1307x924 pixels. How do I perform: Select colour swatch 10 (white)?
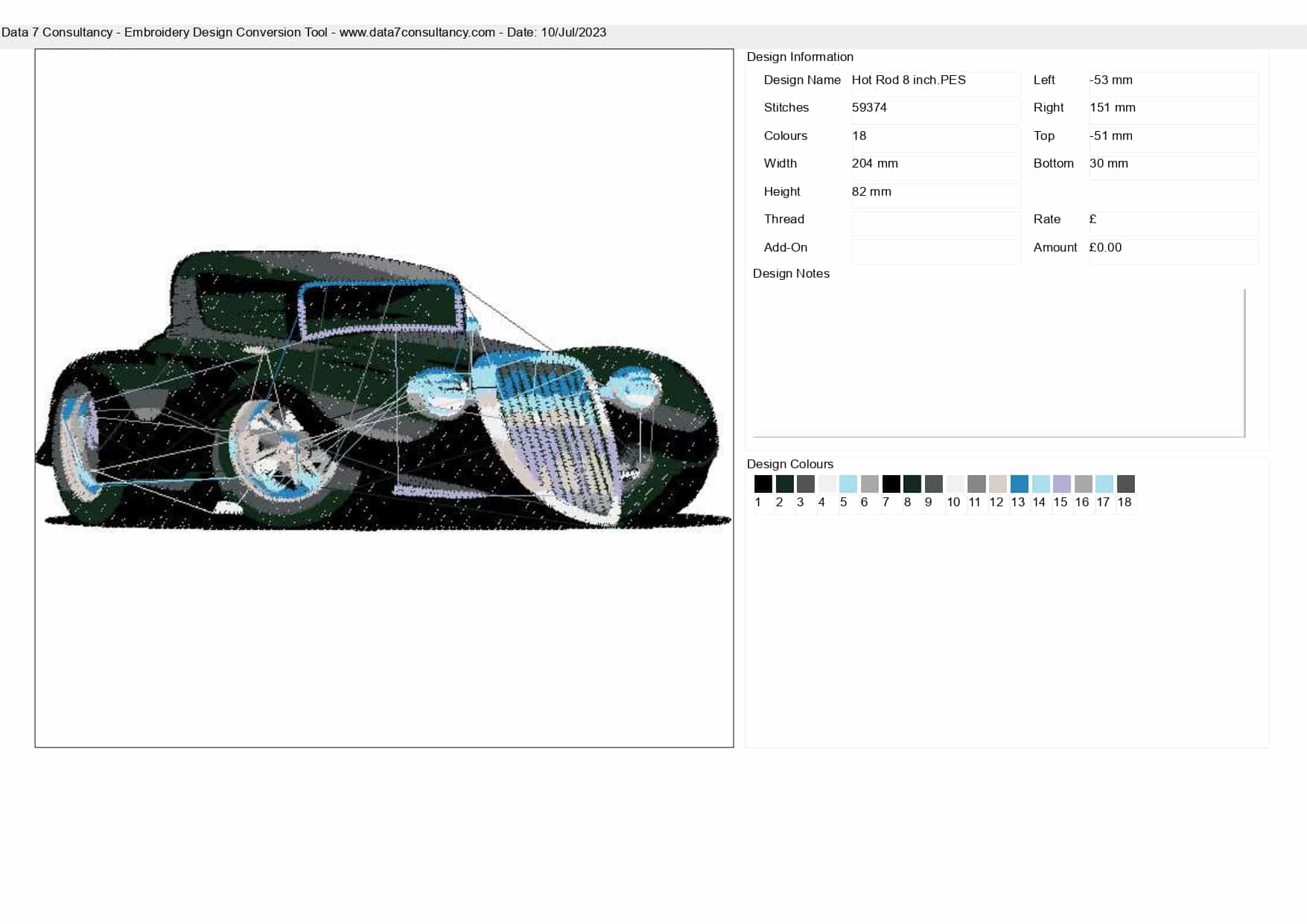pyautogui.click(x=955, y=484)
